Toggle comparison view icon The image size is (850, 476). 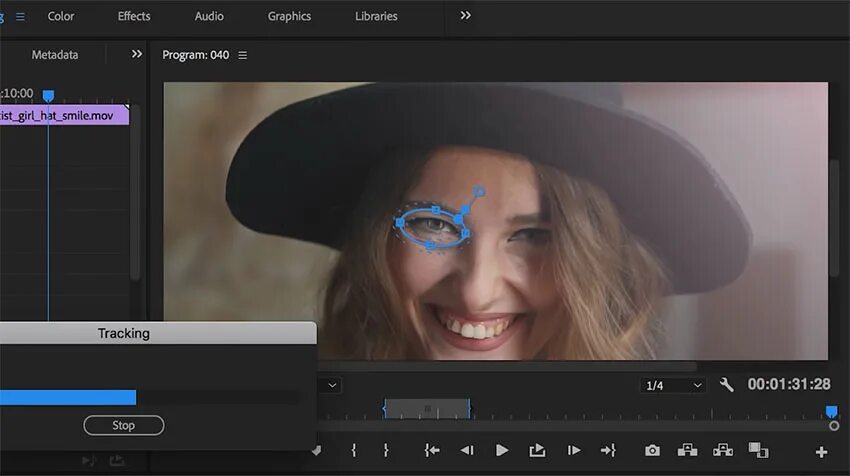758,450
